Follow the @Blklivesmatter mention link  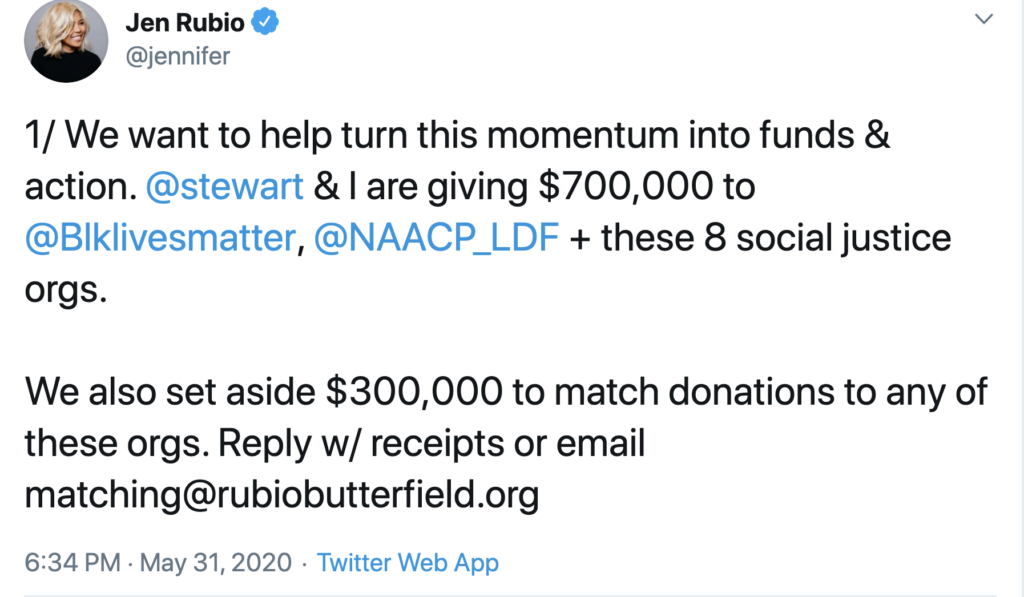click(161, 237)
